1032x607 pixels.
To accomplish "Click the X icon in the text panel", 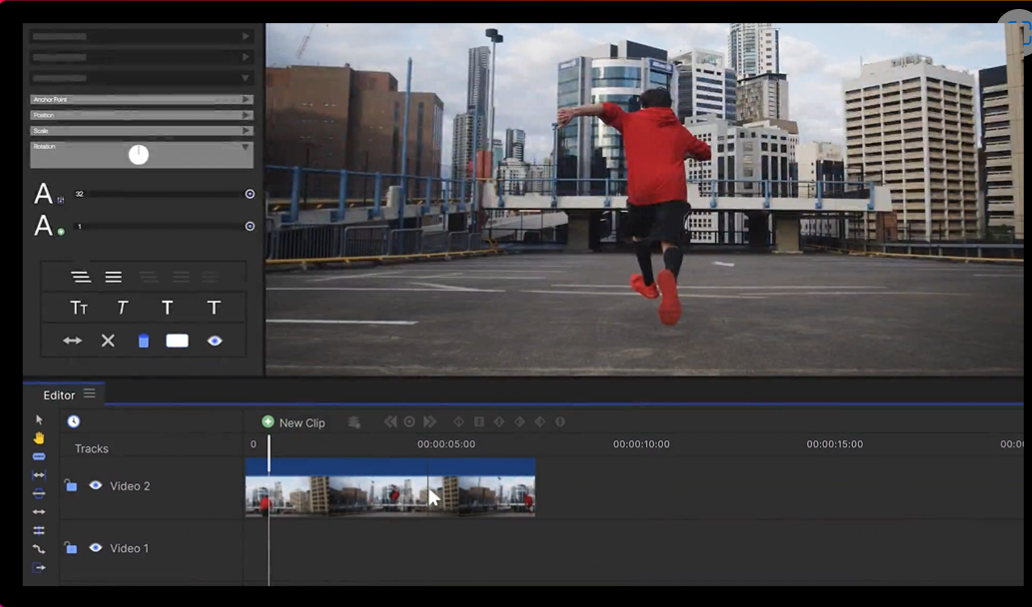I will (108, 340).
